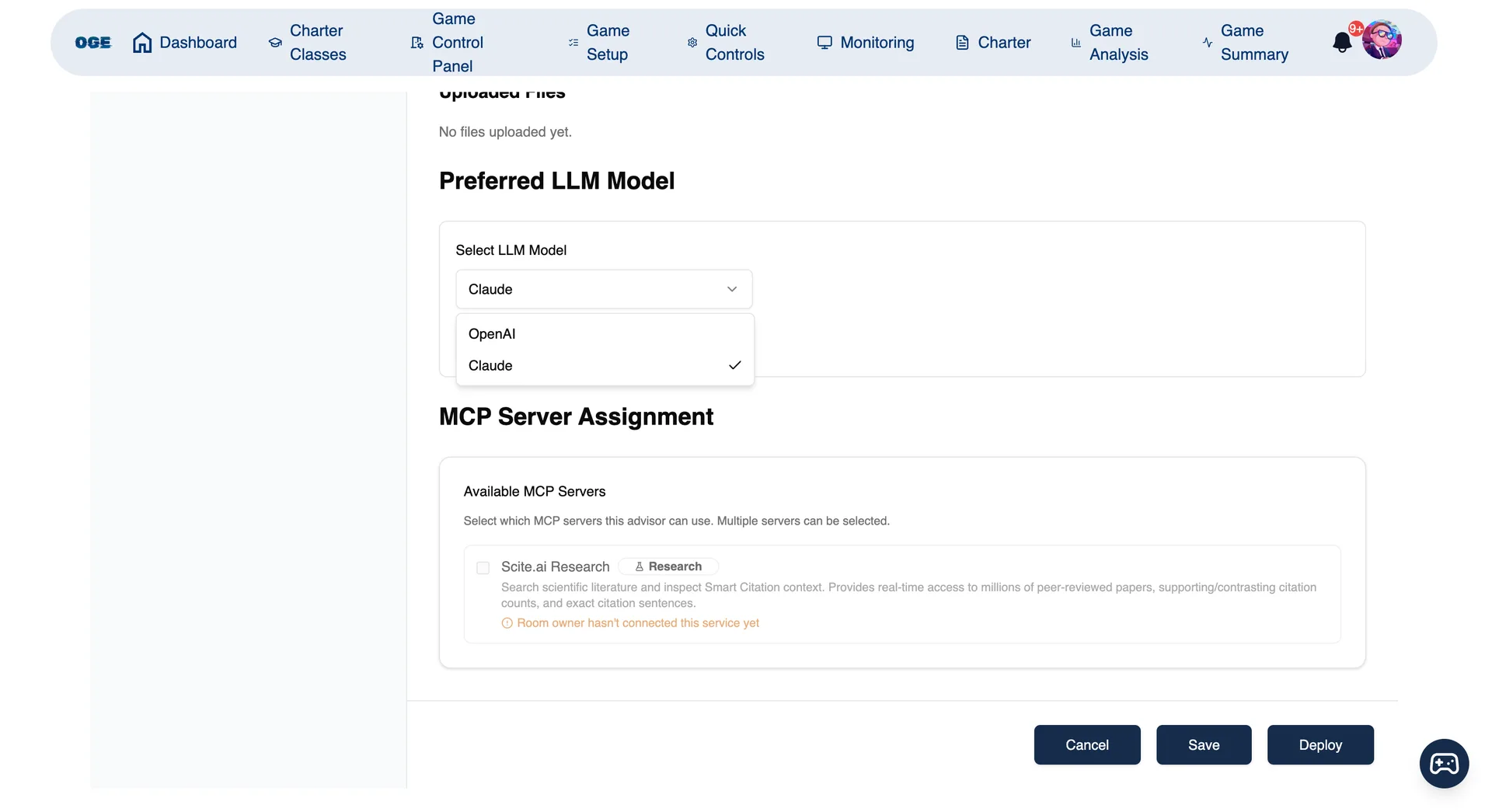
Task: Click the warning icon beside room owner notice
Action: click(x=507, y=623)
